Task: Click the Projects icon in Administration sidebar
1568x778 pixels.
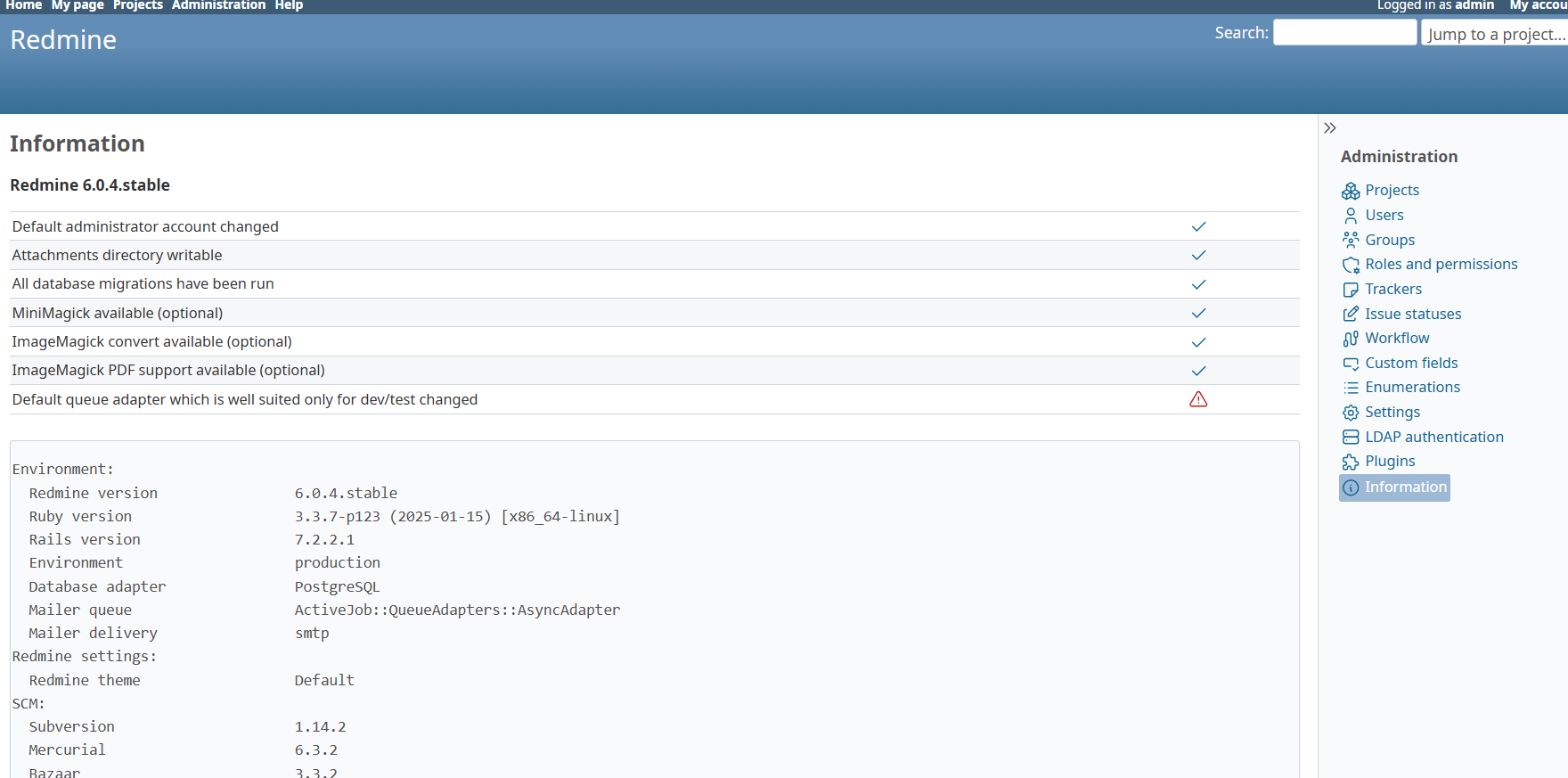Action: coord(1351,191)
